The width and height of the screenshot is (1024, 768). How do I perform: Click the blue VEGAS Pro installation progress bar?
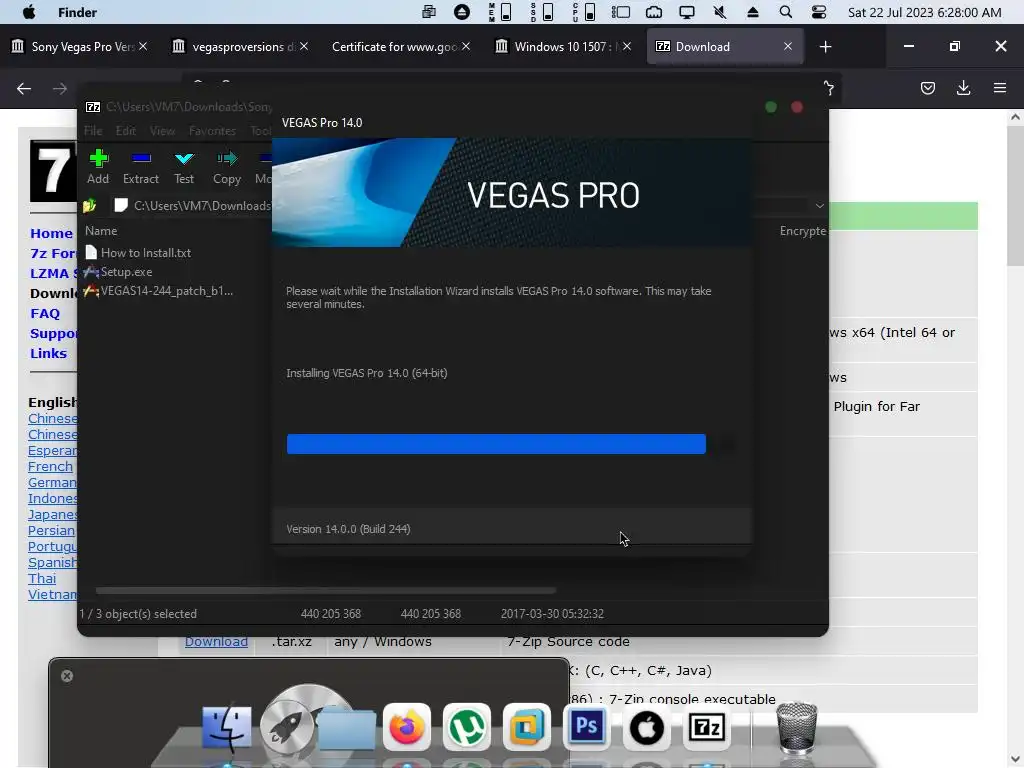pos(496,444)
